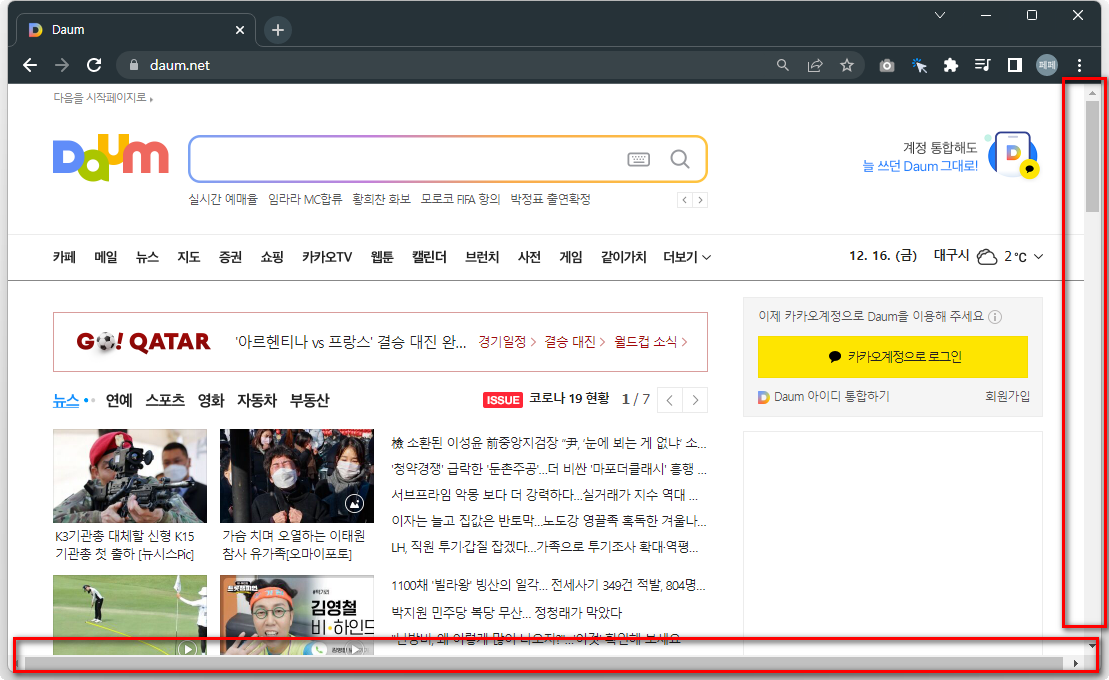Click the 실시간 예매율 trending keyword
Image resolution: width=1109 pixels, height=680 pixels.
click(223, 200)
